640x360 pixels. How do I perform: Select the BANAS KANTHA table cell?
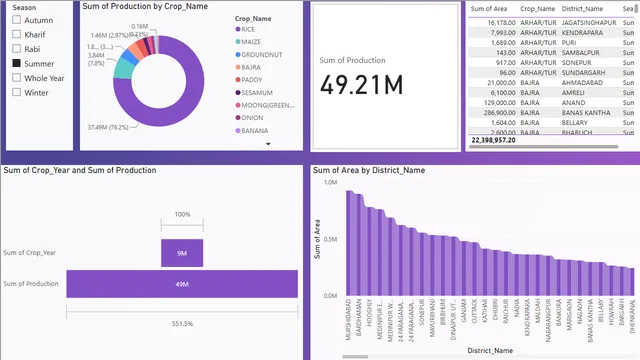coord(586,113)
